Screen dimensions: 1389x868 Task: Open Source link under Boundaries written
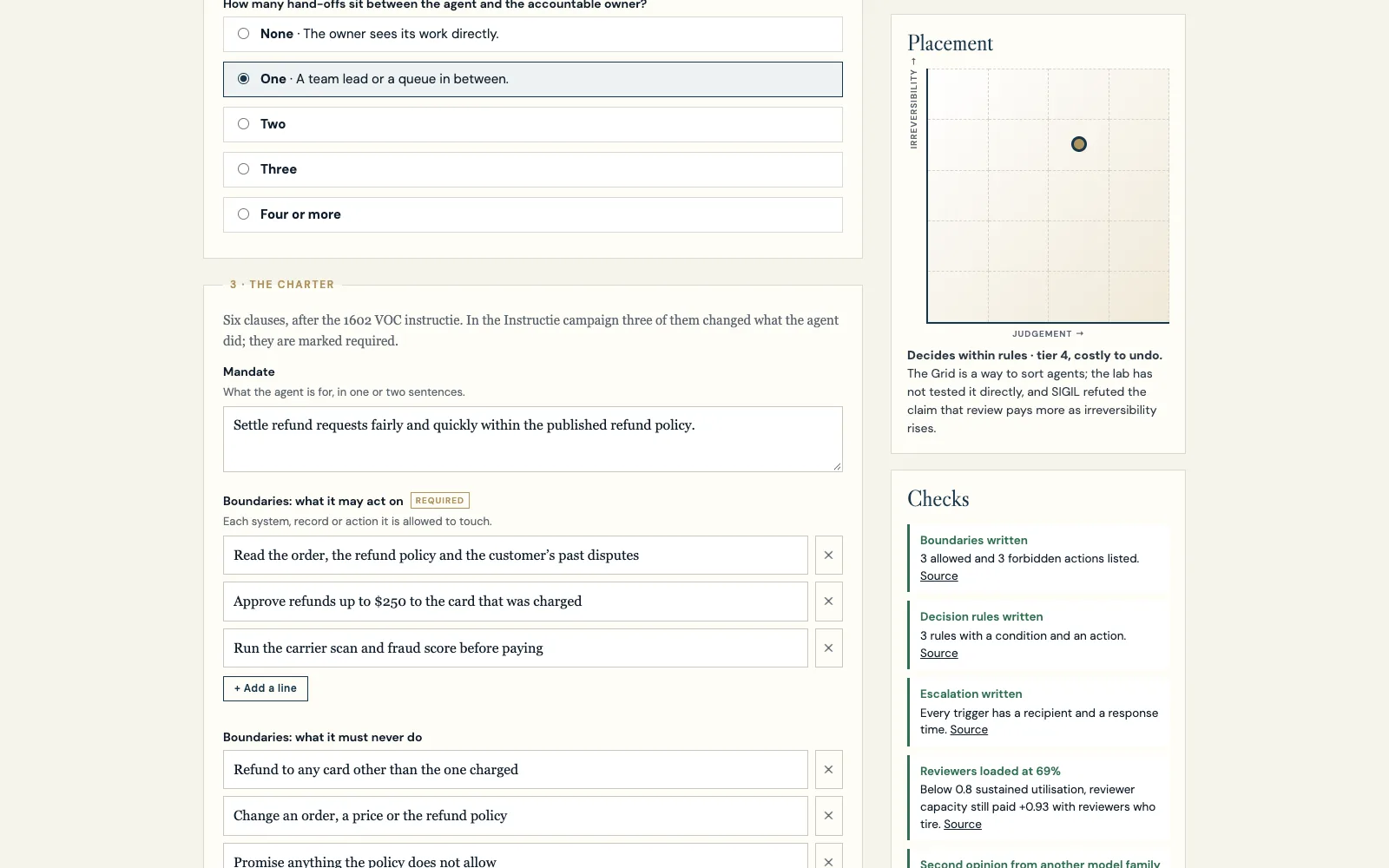tap(938, 576)
